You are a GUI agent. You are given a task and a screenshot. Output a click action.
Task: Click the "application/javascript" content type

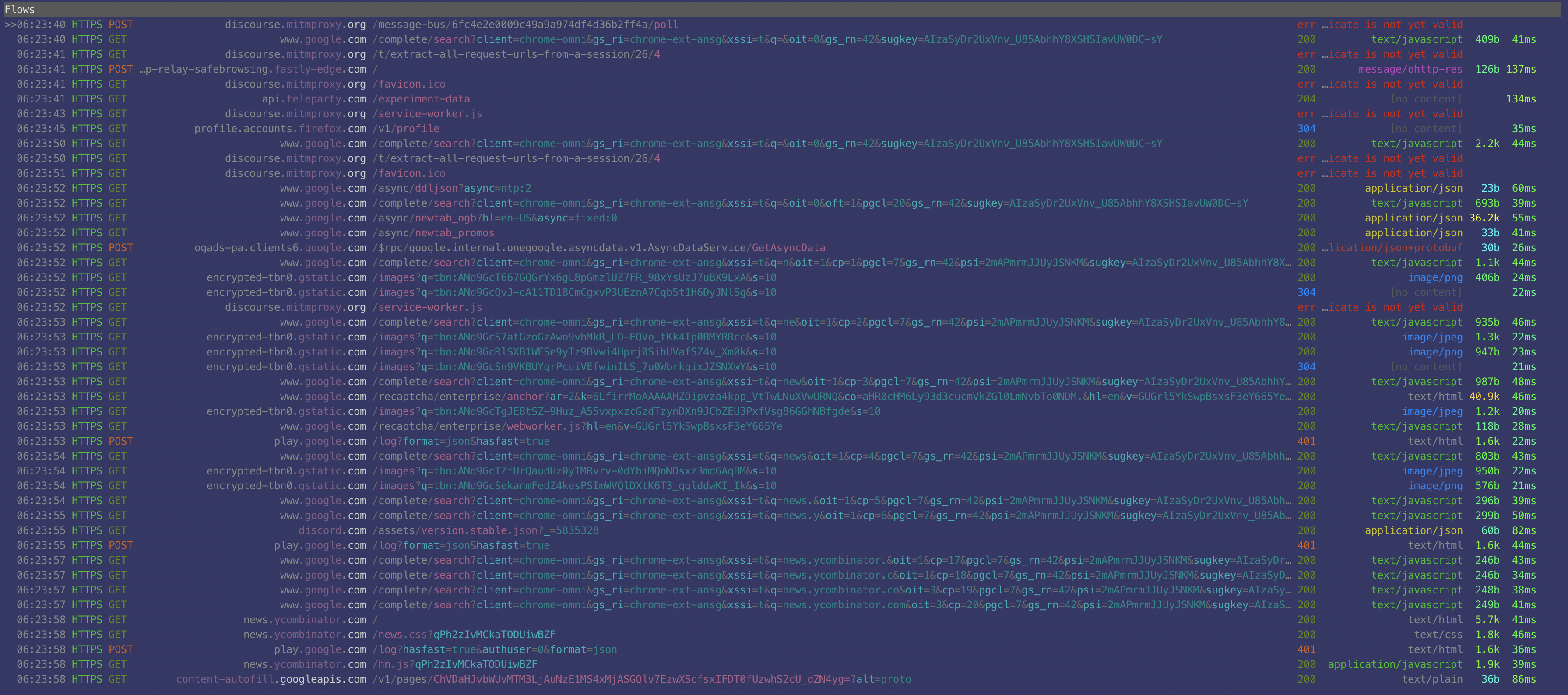(1395, 664)
